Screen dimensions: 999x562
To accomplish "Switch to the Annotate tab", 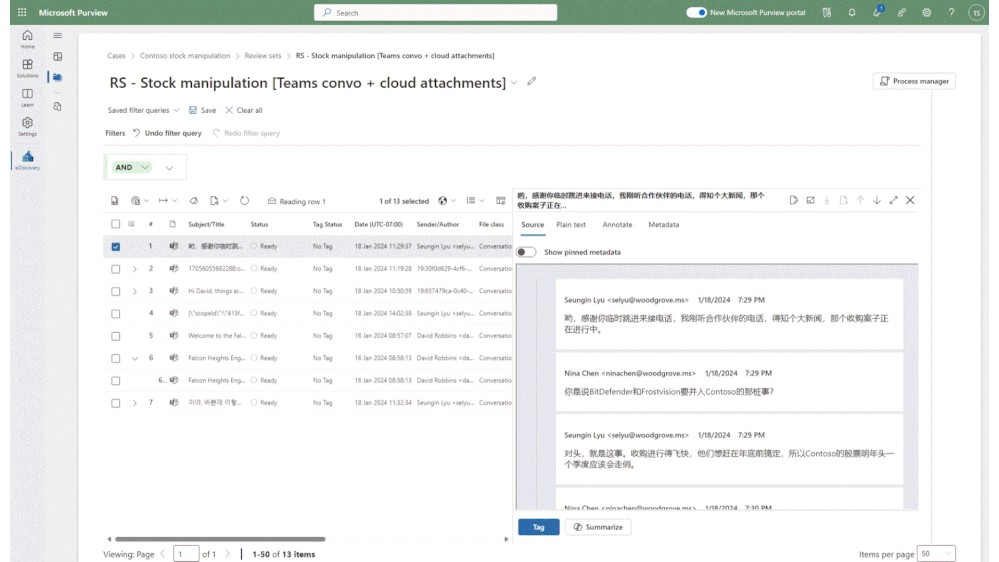I will pyautogui.click(x=617, y=225).
